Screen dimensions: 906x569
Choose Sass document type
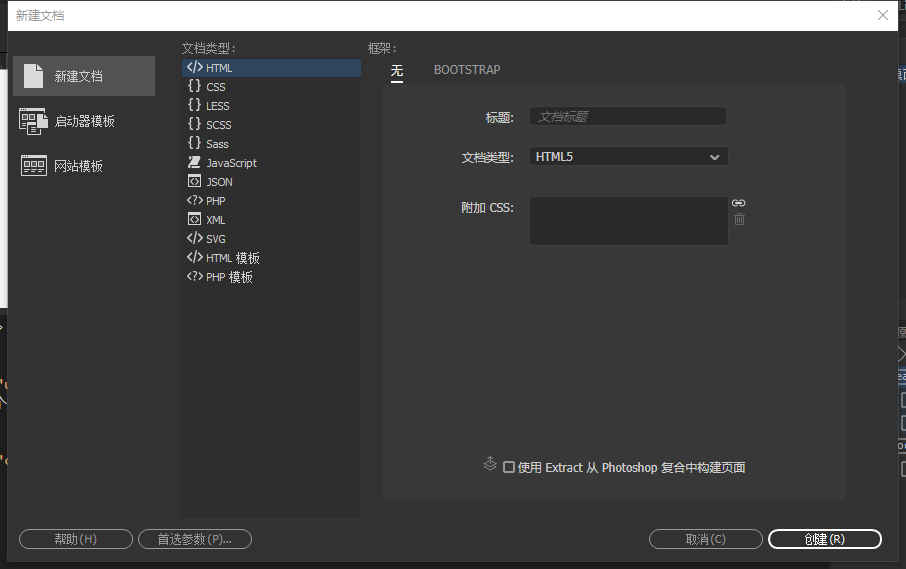click(x=271, y=144)
